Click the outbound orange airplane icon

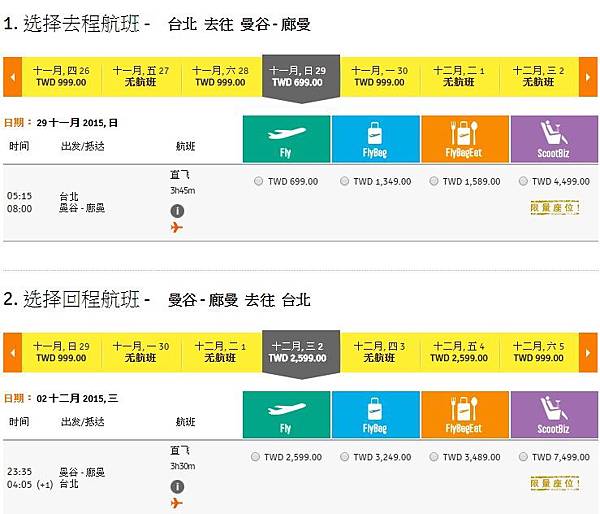tap(177, 228)
